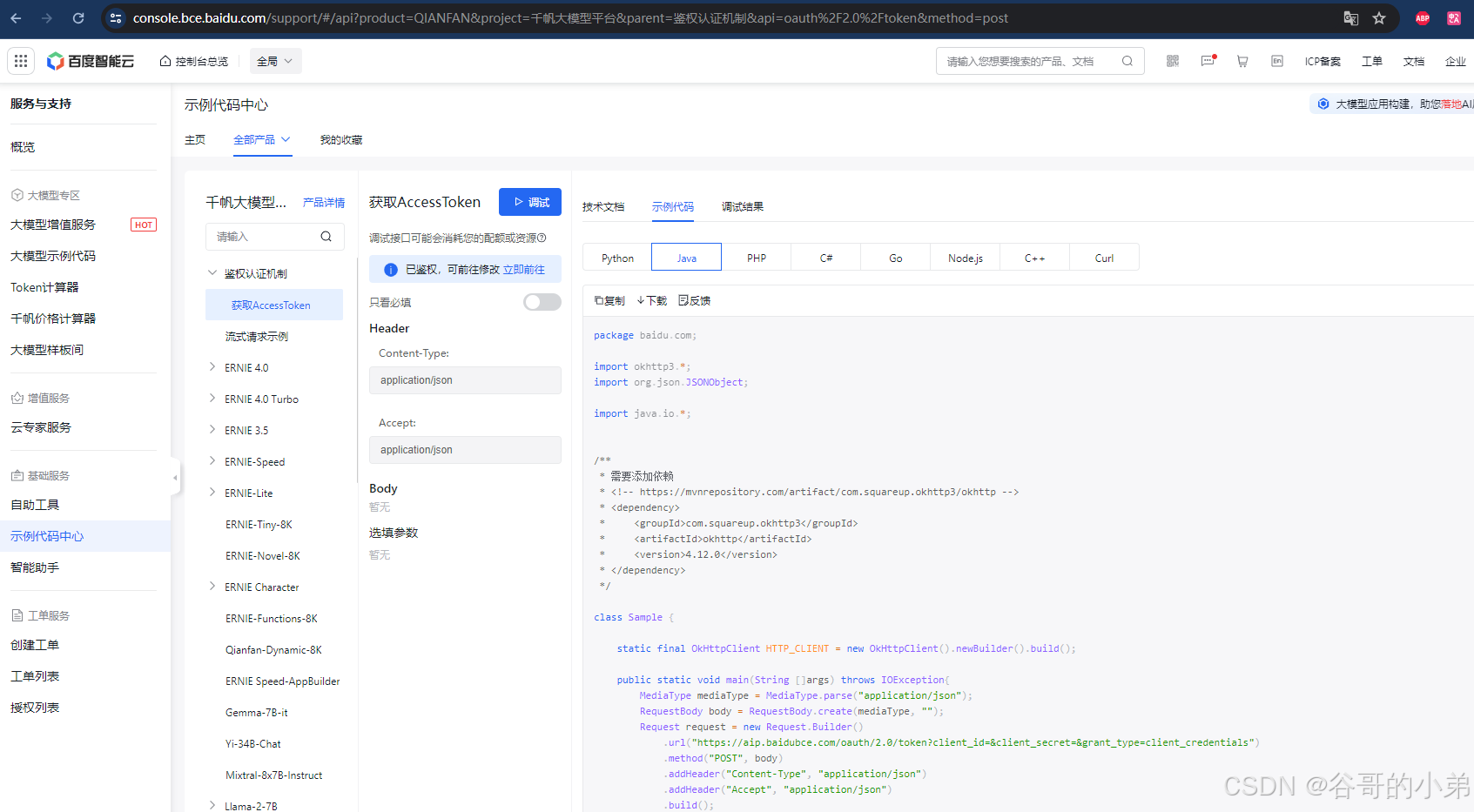This screenshot has height=812, width=1474.
Task: Switch to the Go code tab
Action: pyautogui.click(x=896, y=258)
